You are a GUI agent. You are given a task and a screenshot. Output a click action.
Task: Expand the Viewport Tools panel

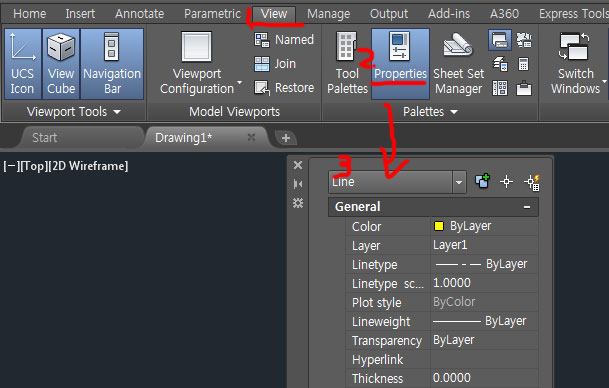74,112
